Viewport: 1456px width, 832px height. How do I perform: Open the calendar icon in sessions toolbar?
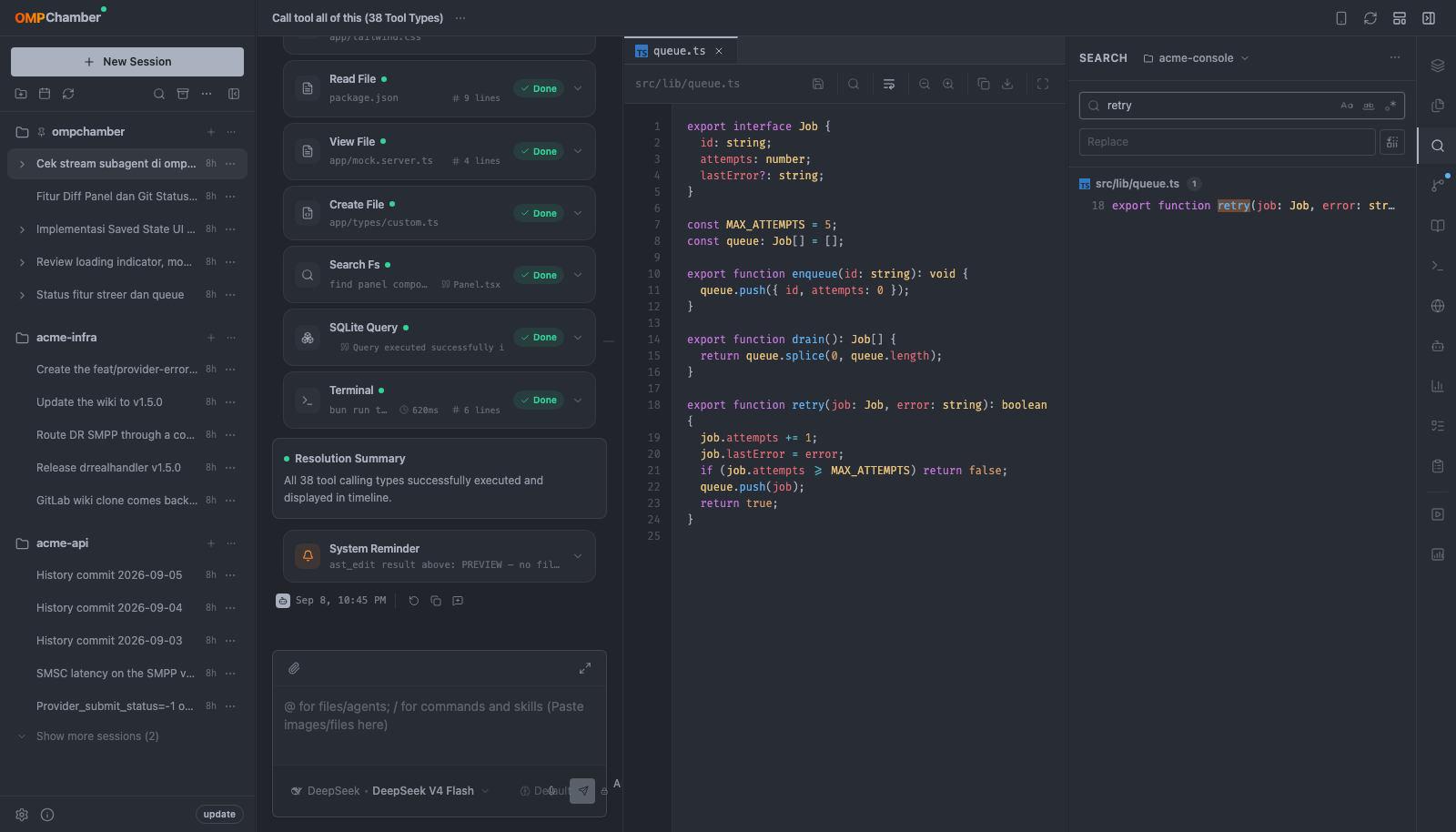click(x=45, y=94)
